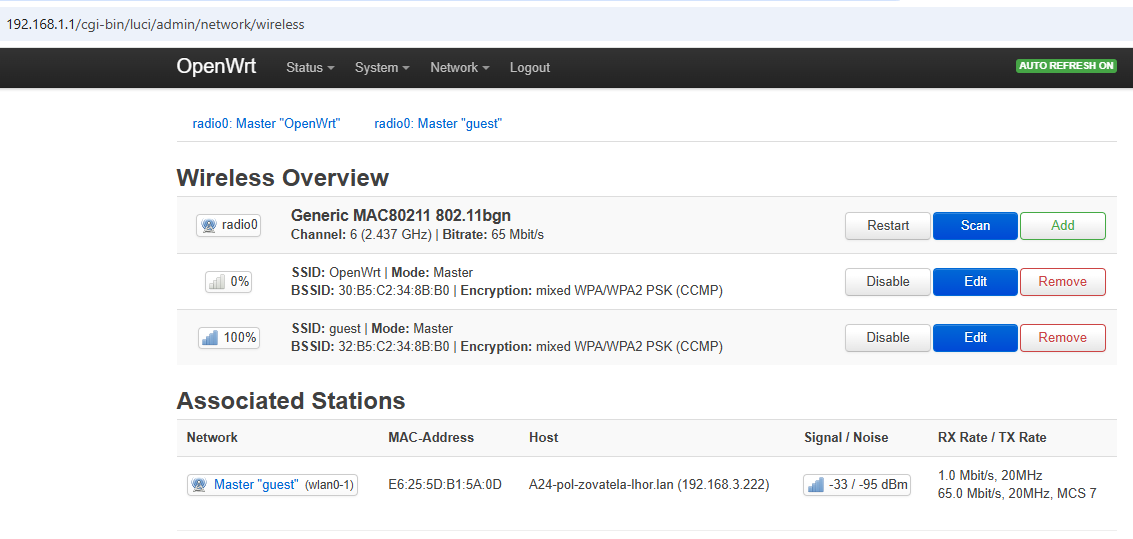Click the 100% signal indicator for guest SSID
This screenshot has height=539, width=1133.
pos(228,337)
